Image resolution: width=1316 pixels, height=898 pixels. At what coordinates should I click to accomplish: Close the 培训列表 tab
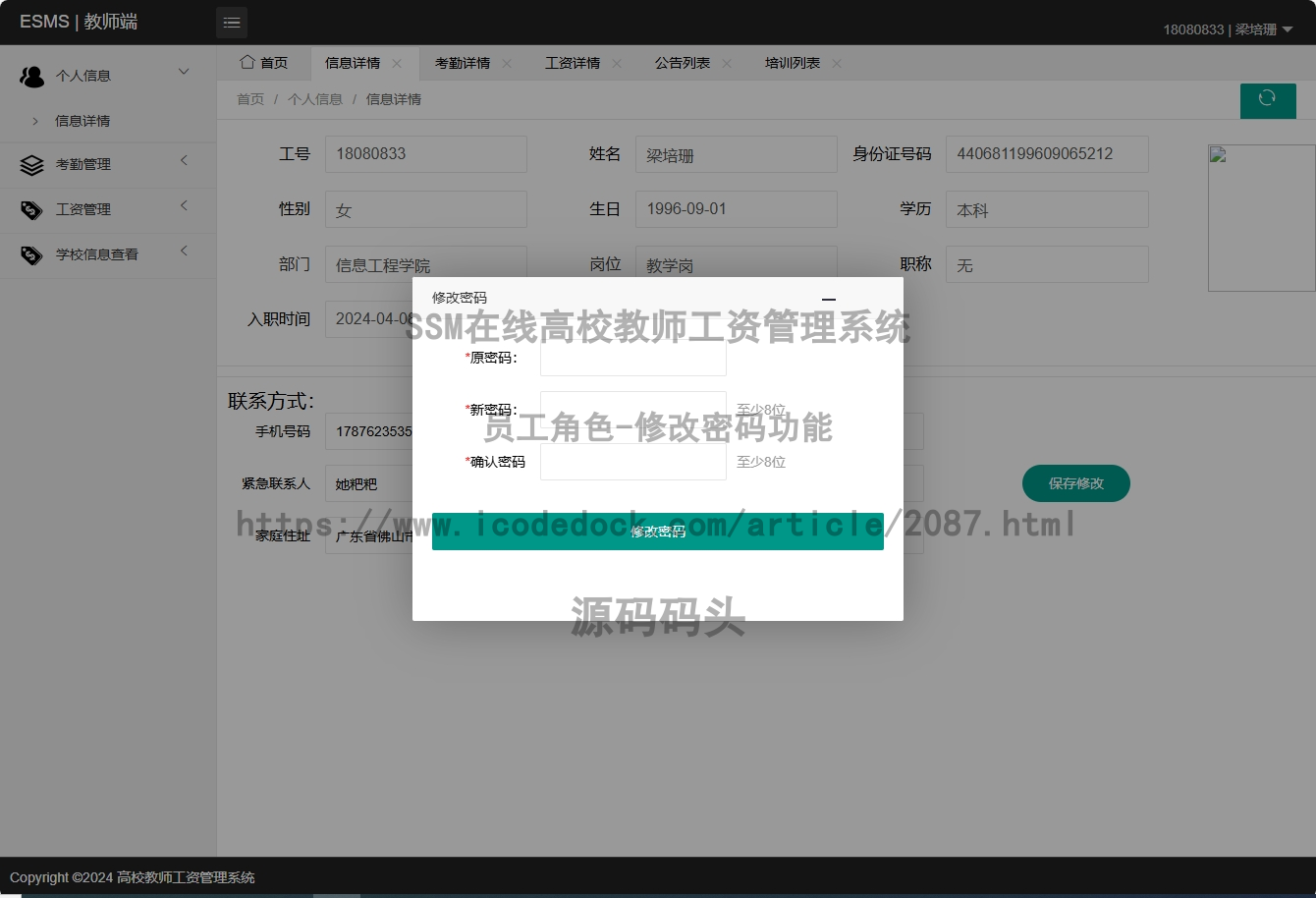click(x=837, y=63)
